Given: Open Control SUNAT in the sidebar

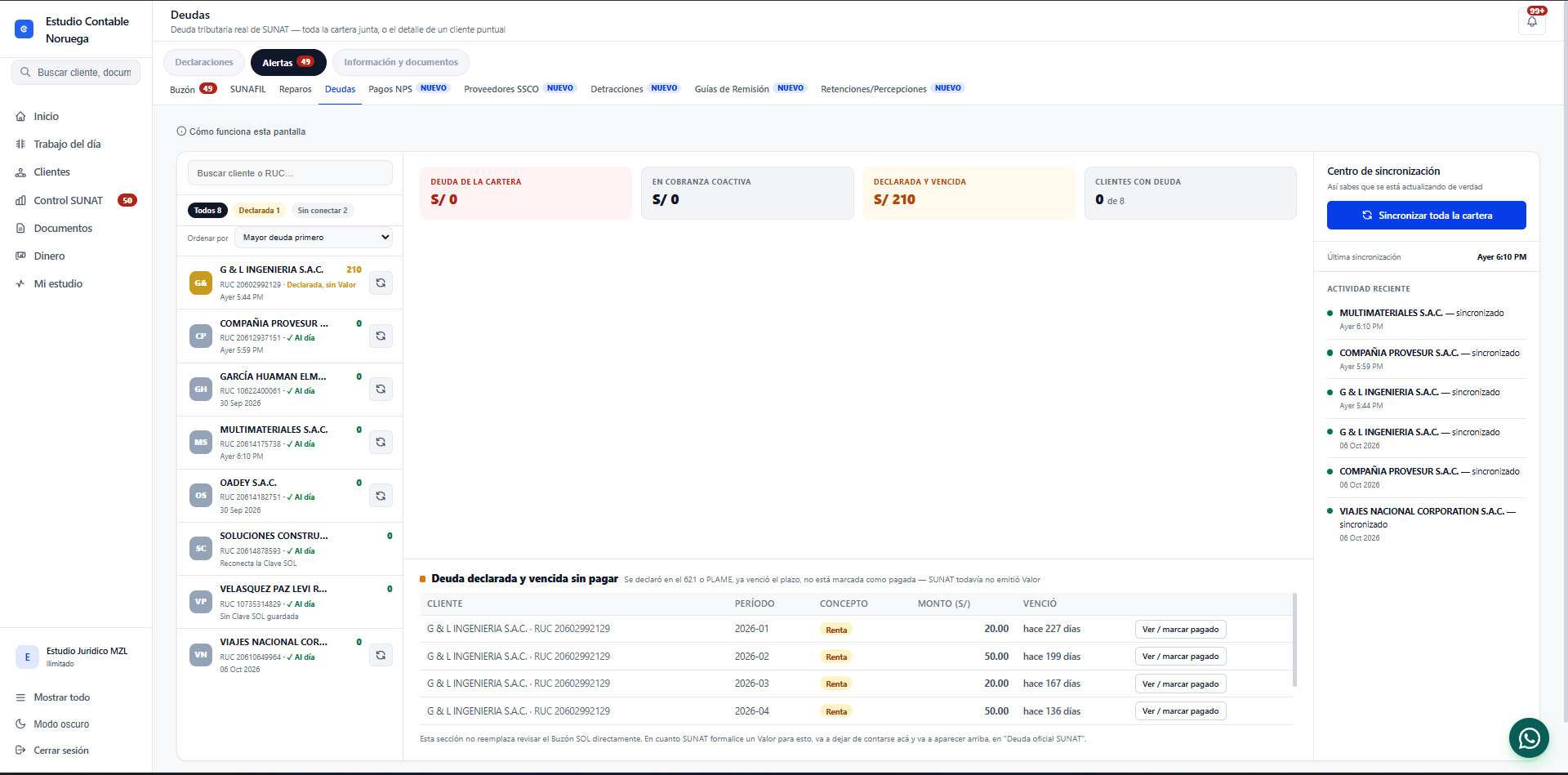Looking at the screenshot, I should (76, 201).
